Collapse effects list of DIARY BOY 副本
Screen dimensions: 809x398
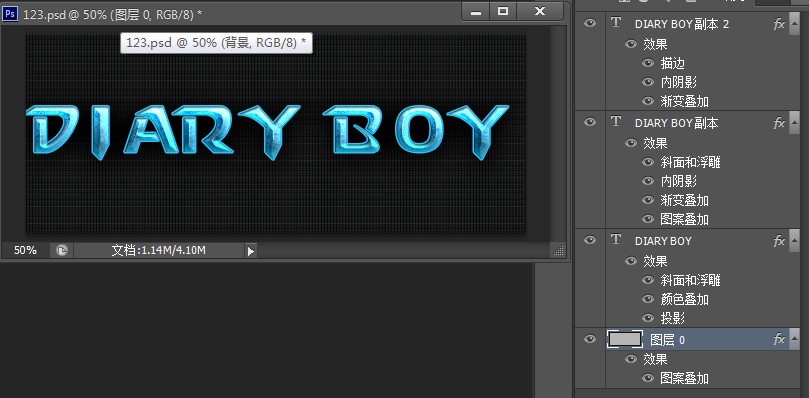point(794,123)
